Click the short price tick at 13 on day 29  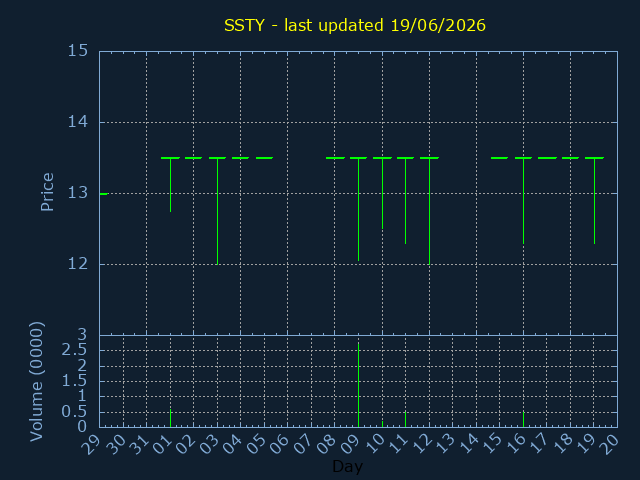pyautogui.click(x=104, y=194)
